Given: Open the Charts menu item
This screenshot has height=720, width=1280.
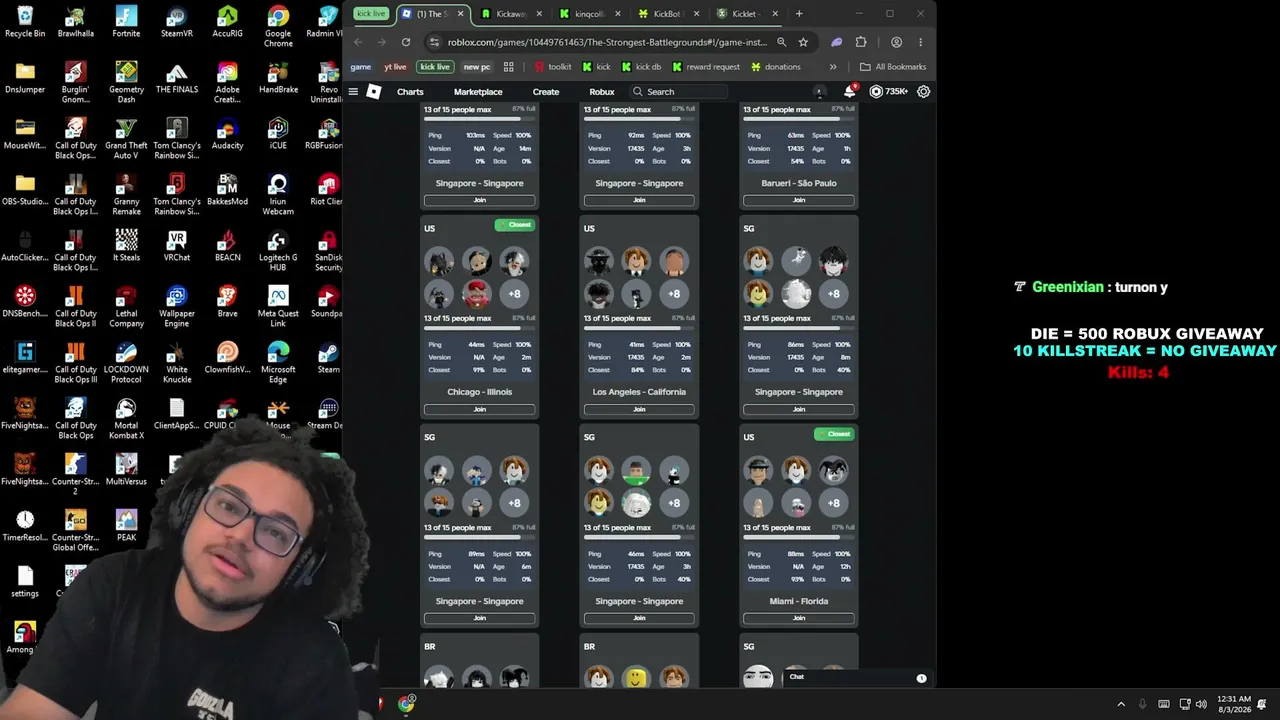Looking at the screenshot, I should [x=410, y=92].
